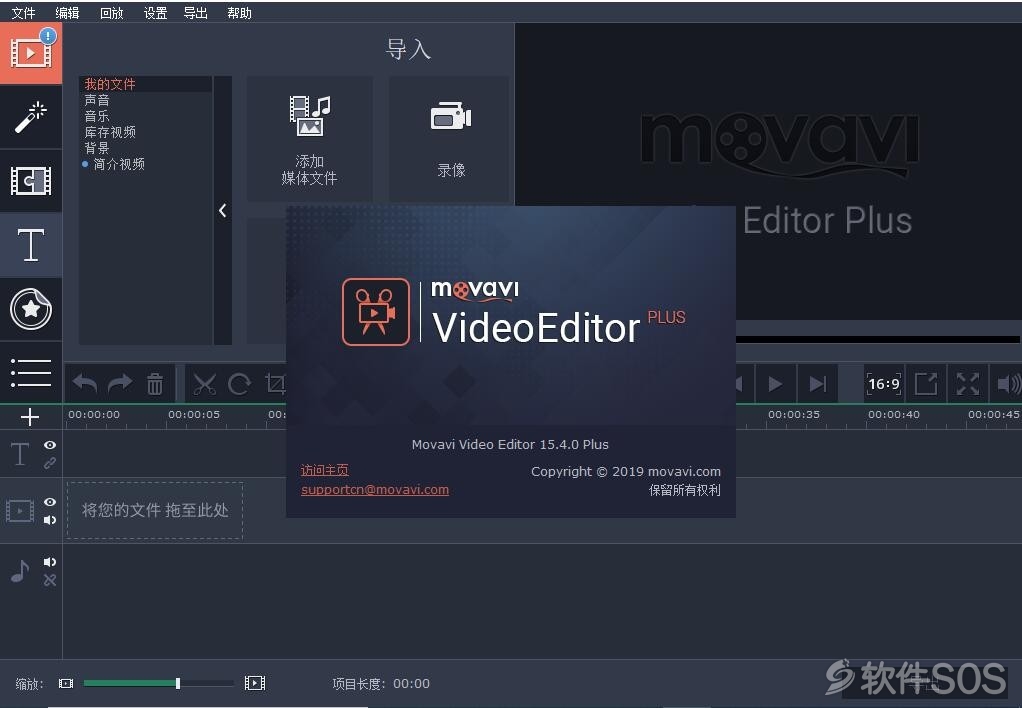Select the Crop tool icon

pyautogui.click(x=275, y=383)
